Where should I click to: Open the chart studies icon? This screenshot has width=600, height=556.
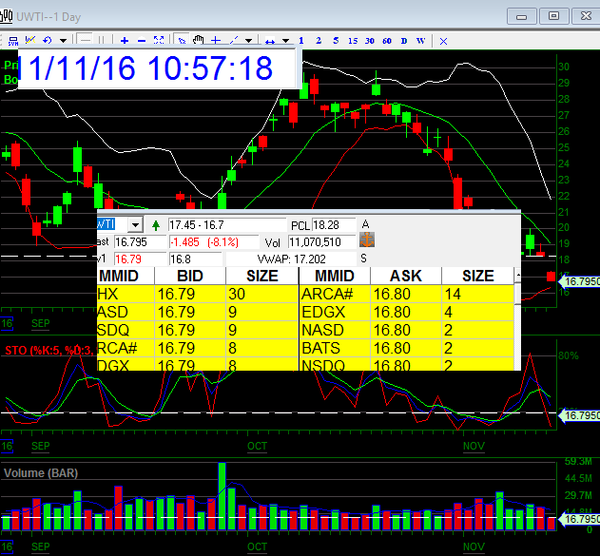32,40
